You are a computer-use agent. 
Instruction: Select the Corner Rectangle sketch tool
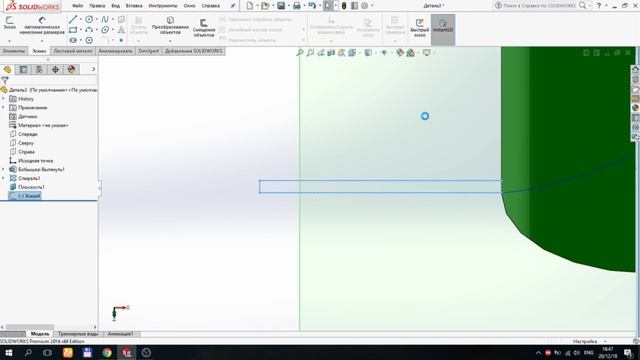point(73,30)
